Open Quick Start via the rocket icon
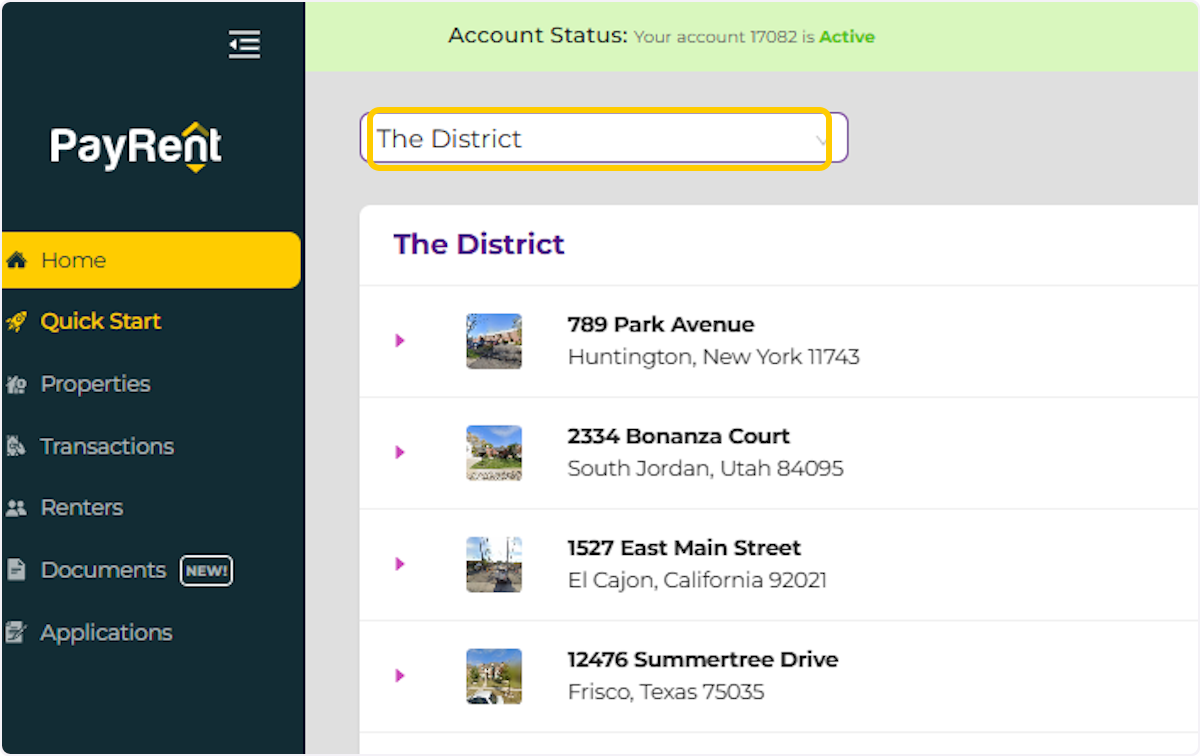This screenshot has width=1200, height=756. [x=19, y=321]
